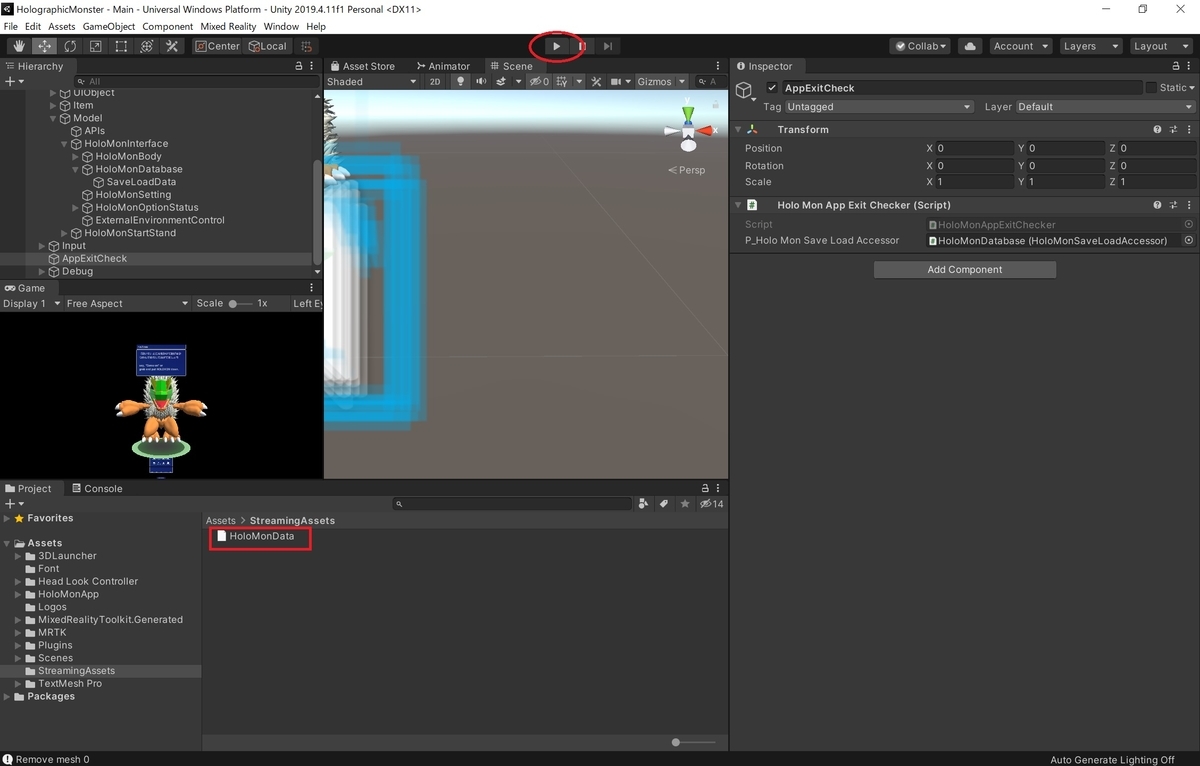The height and width of the screenshot is (766, 1200).
Task: Open custom editor tools wrench icon
Action: pyautogui.click(x=172, y=46)
